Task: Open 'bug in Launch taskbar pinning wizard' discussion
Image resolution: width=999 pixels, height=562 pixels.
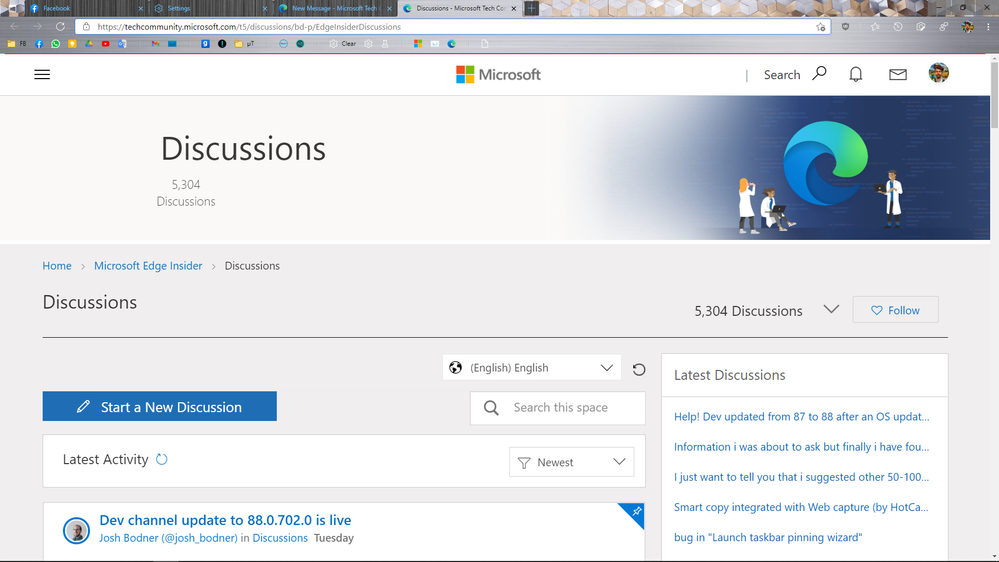Action: [768, 537]
